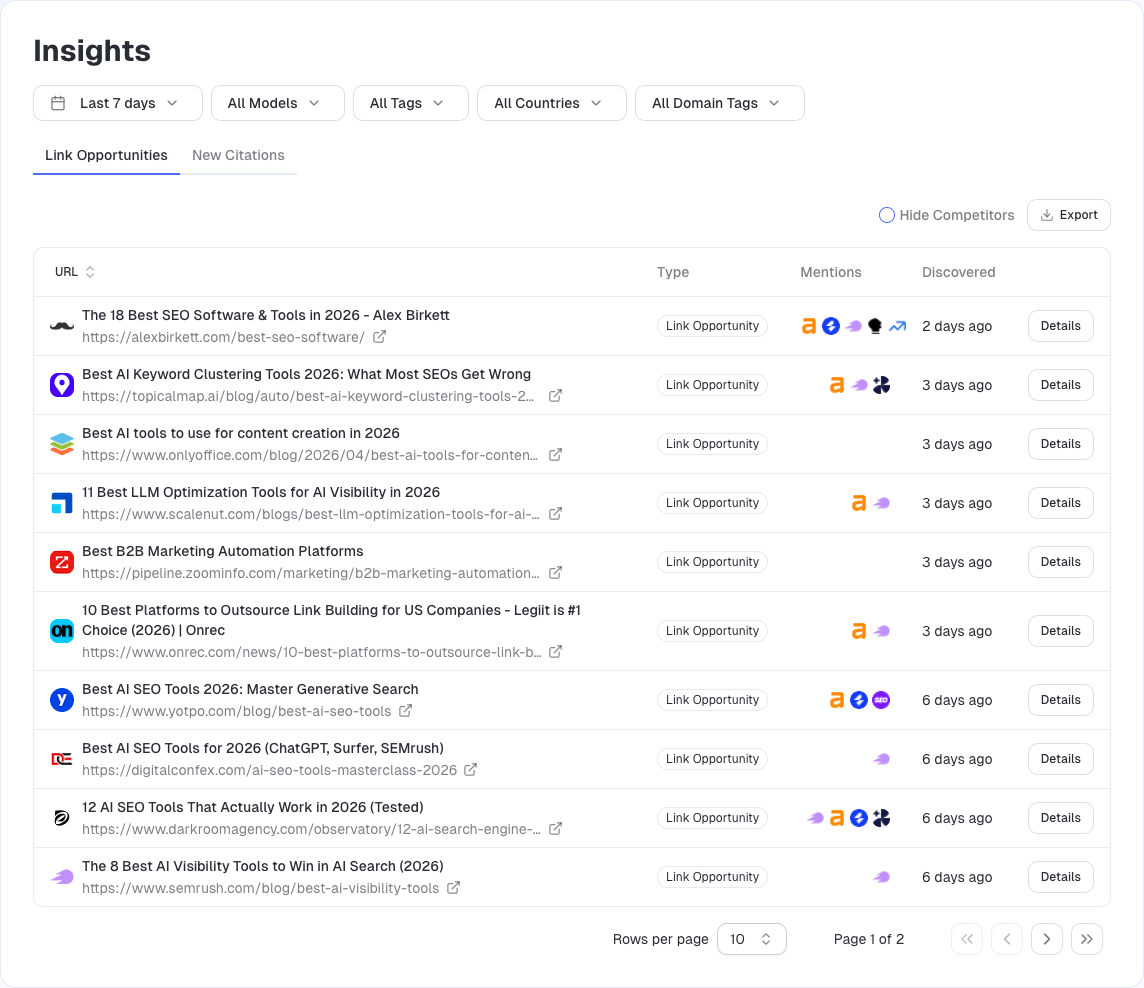
Task: Open Details for B2B Marketing Automation row
Action: click(x=1060, y=562)
